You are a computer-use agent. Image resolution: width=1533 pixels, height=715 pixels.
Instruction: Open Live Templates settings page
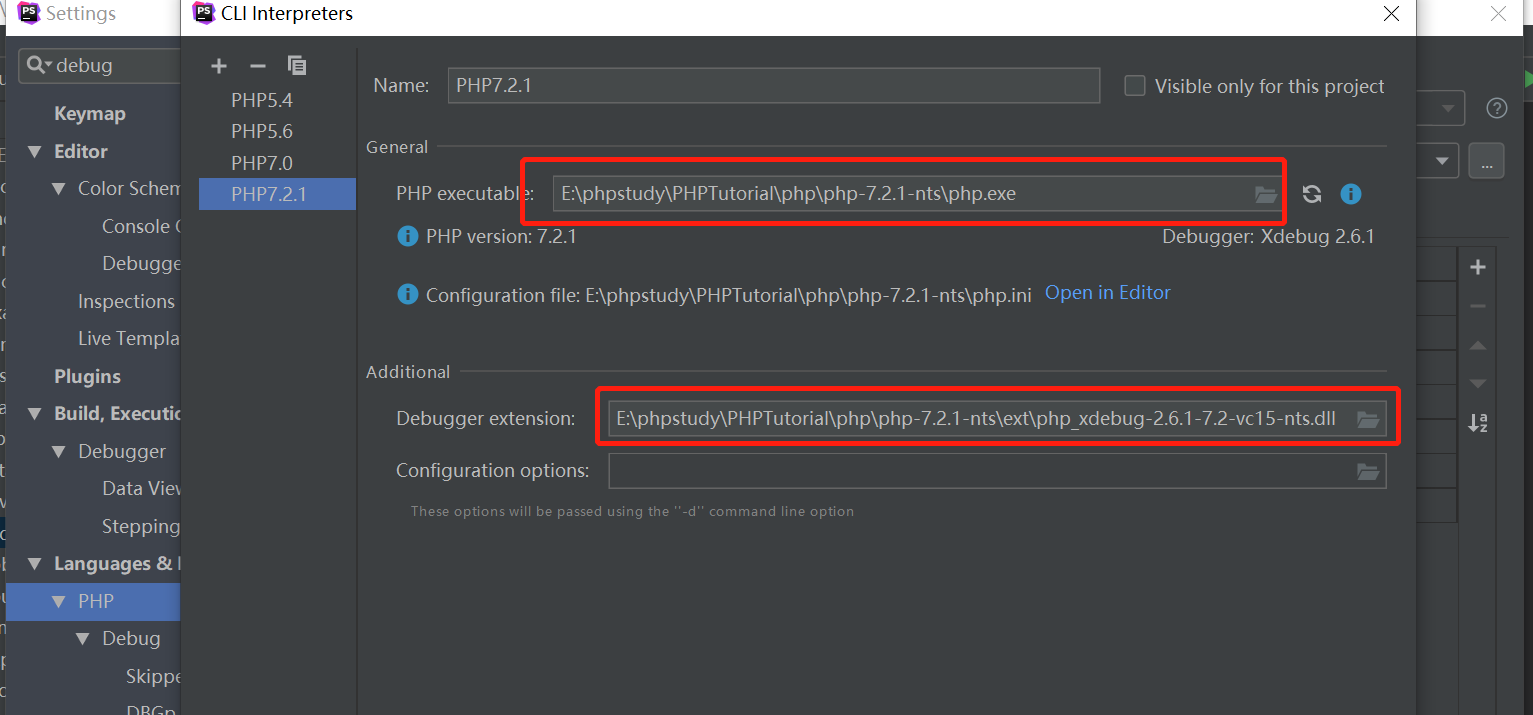point(128,339)
